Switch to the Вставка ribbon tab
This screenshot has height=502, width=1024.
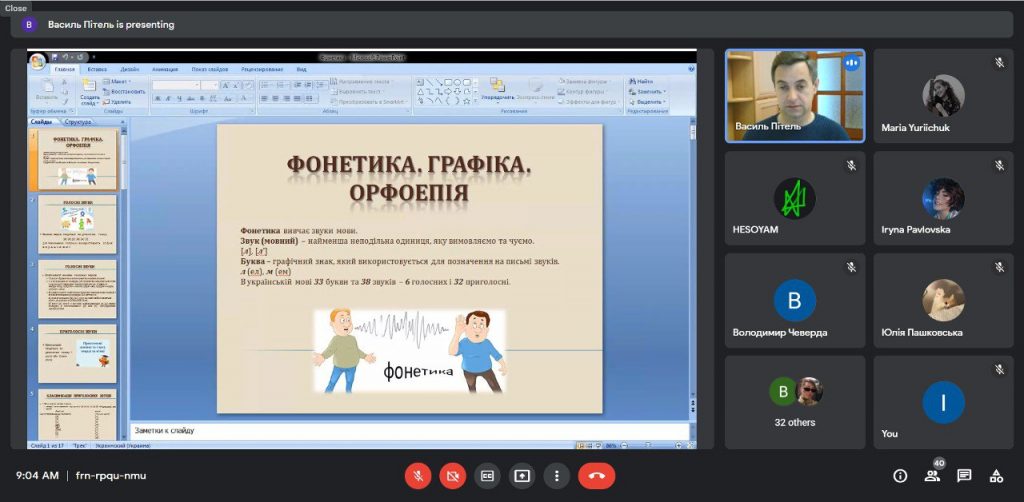coord(97,69)
